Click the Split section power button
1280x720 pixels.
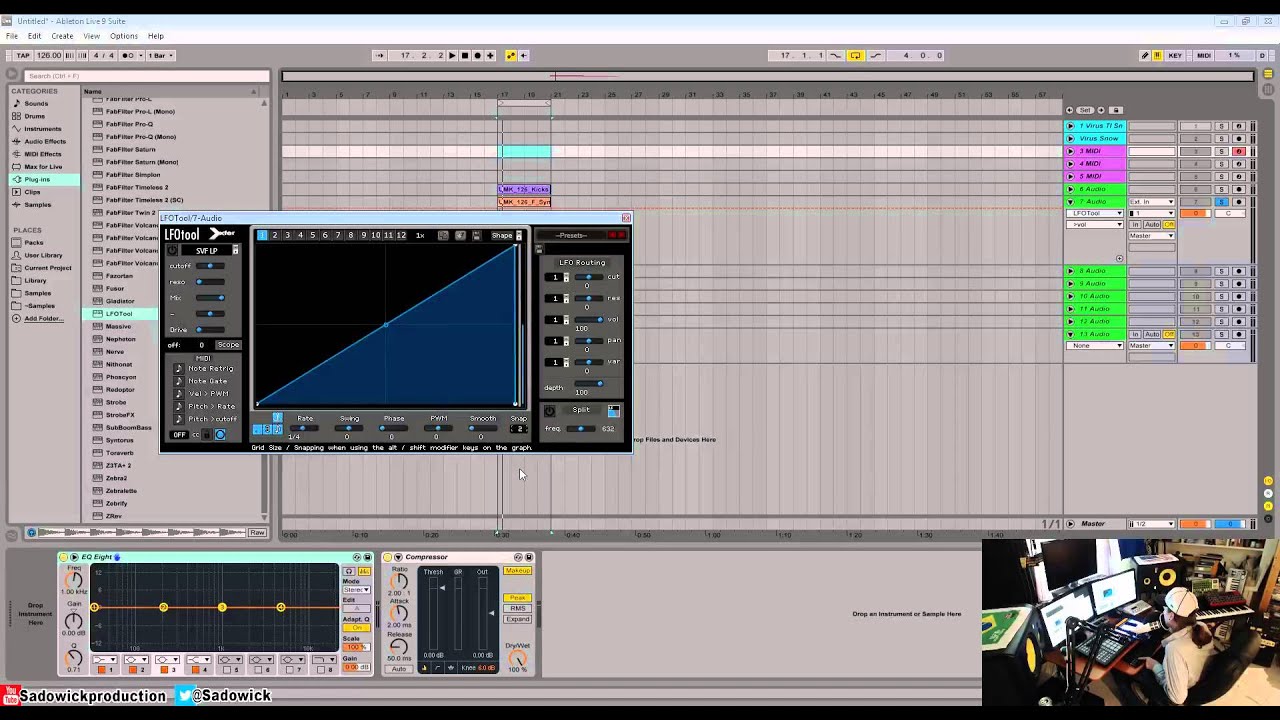(549, 410)
